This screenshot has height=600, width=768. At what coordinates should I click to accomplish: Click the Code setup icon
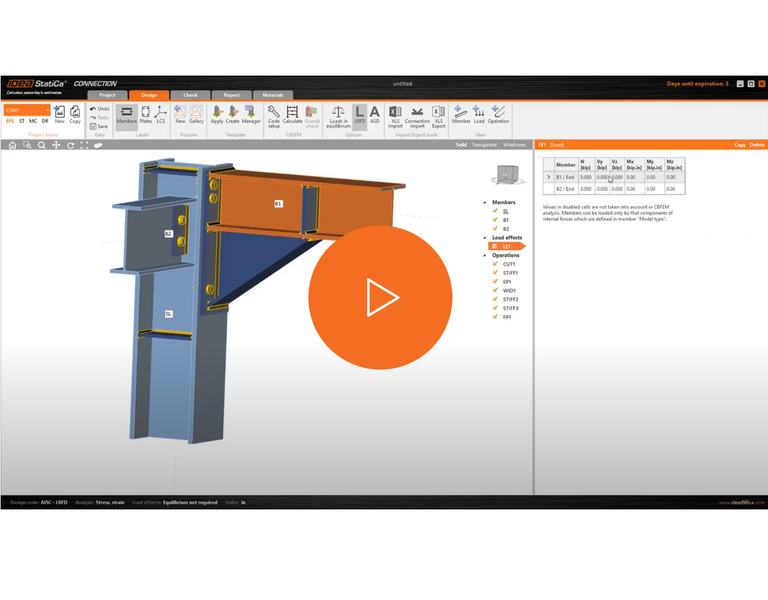[273, 115]
